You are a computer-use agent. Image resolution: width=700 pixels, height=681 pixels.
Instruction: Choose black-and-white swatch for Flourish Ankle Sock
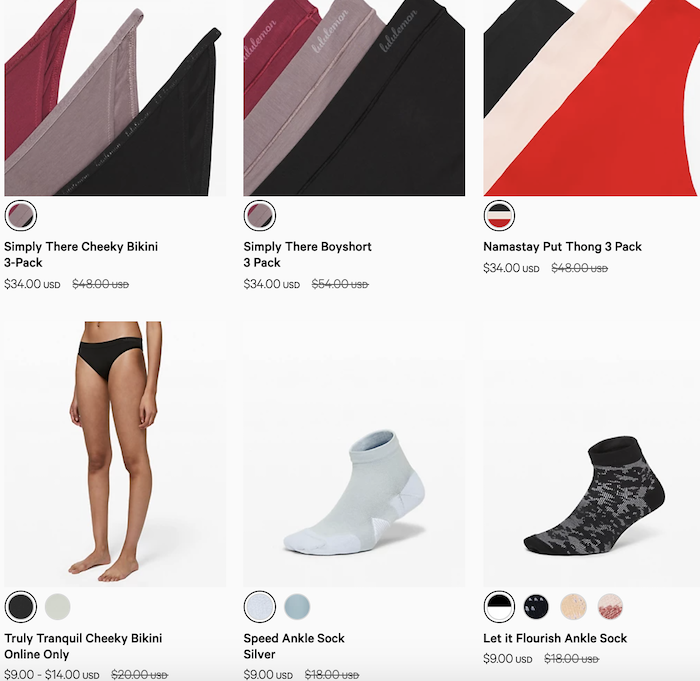499,606
